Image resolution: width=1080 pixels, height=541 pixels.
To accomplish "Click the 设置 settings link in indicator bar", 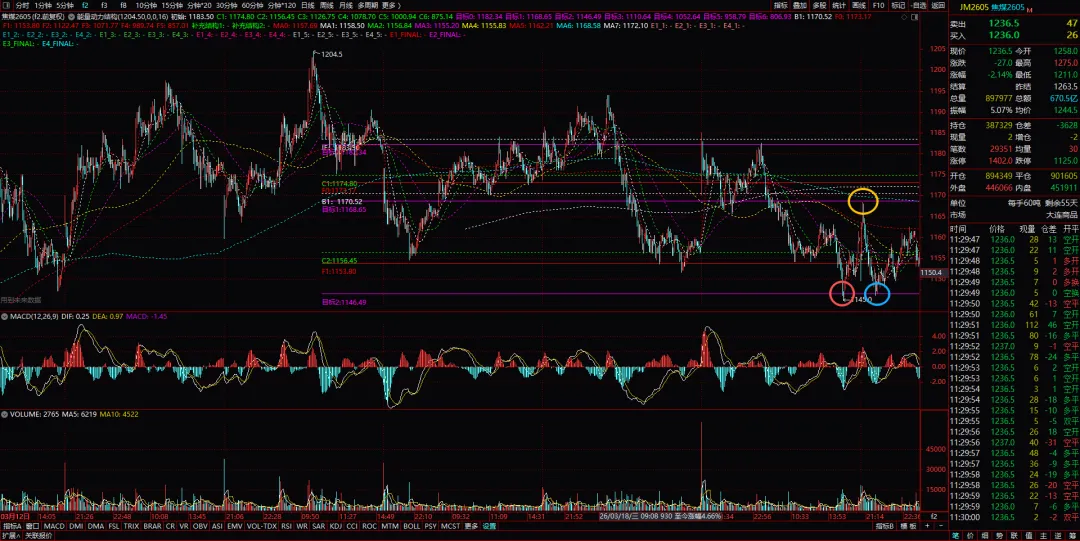I will tap(489, 526).
